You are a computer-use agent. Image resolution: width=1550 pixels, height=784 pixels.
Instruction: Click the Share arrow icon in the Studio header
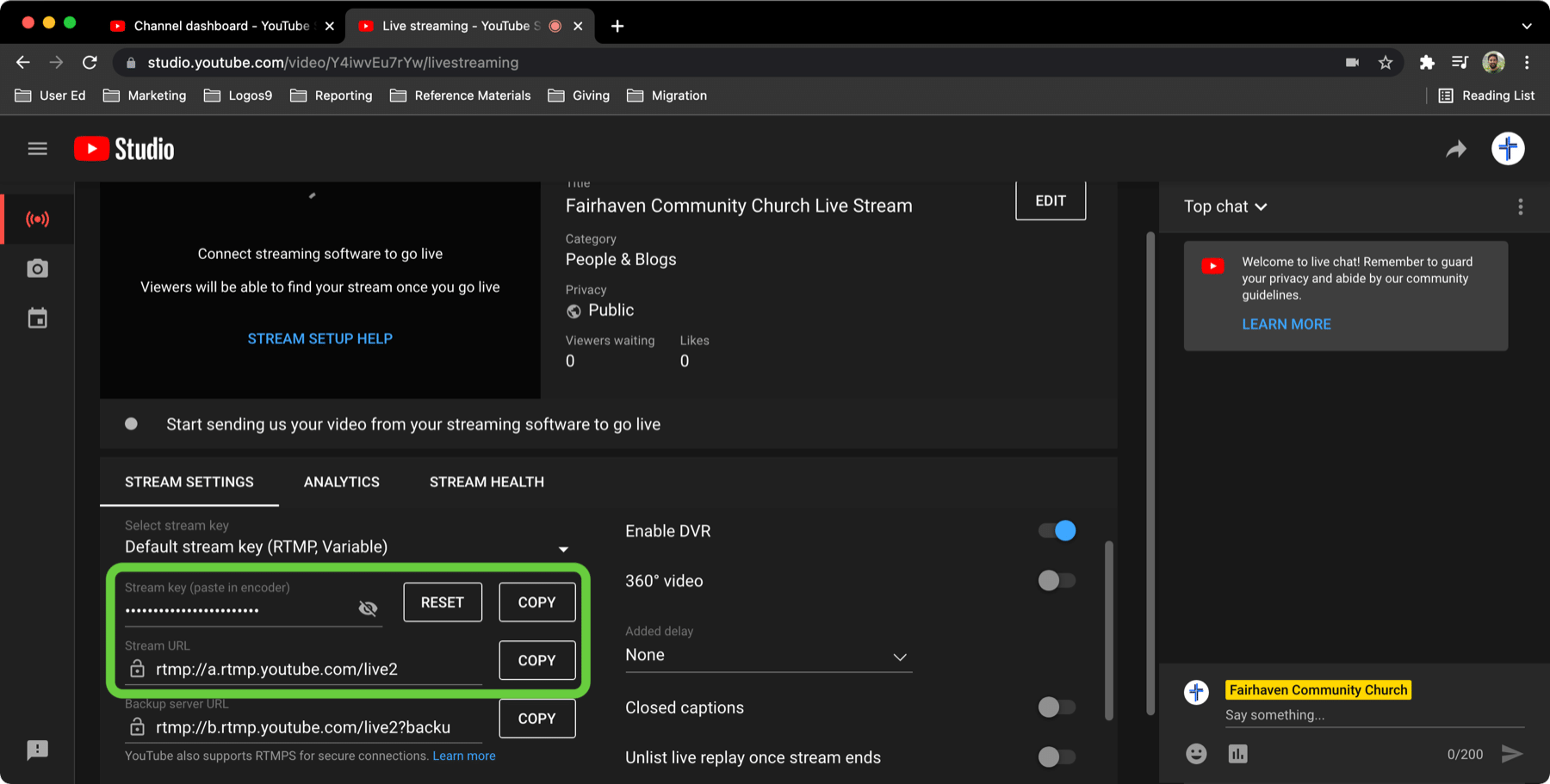coord(1455,149)
